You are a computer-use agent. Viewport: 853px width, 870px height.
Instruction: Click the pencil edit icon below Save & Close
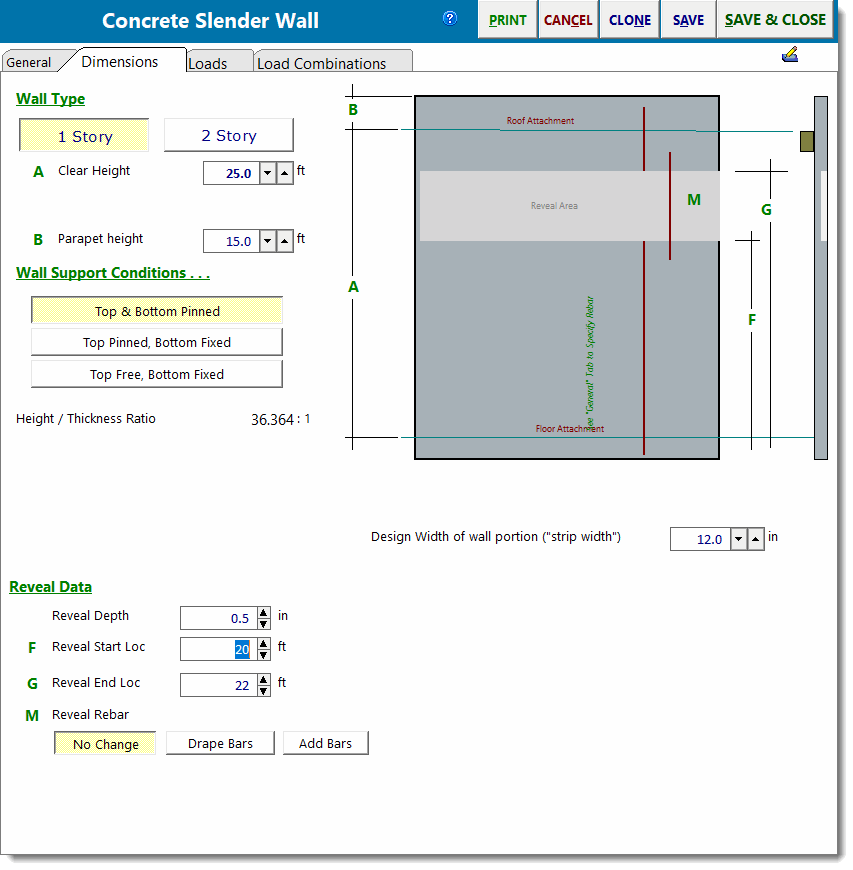790,55
